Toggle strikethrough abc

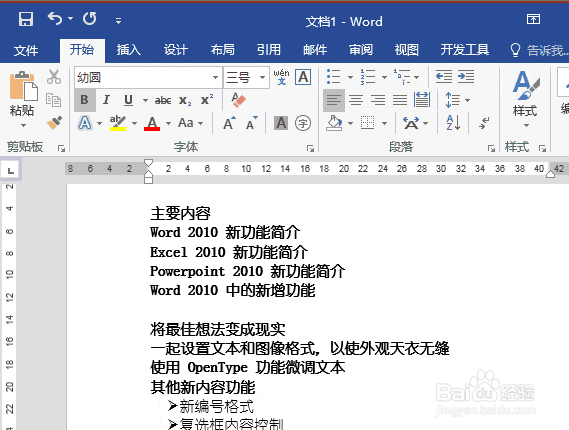(163, 100)
